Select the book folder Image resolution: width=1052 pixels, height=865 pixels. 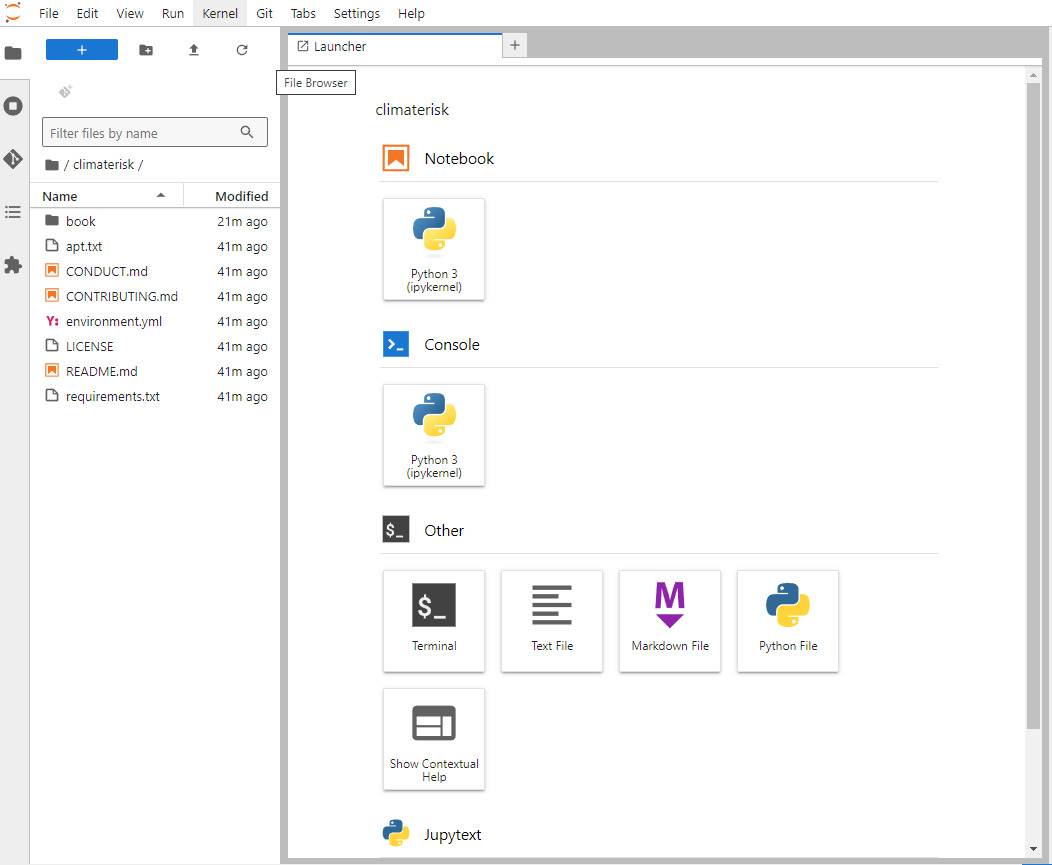(x=155, y=221)
